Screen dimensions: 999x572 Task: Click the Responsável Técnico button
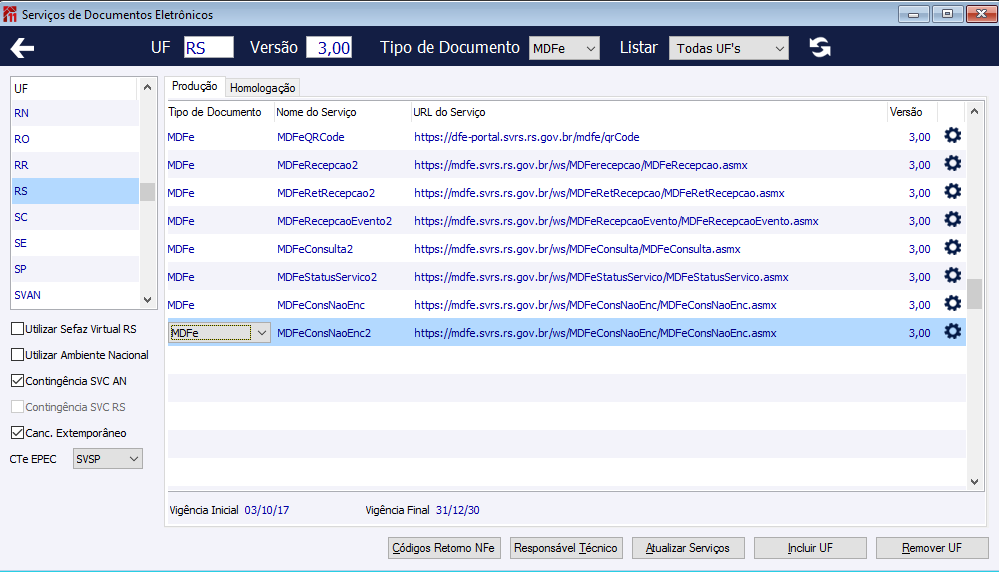click(x=566, y=548)
